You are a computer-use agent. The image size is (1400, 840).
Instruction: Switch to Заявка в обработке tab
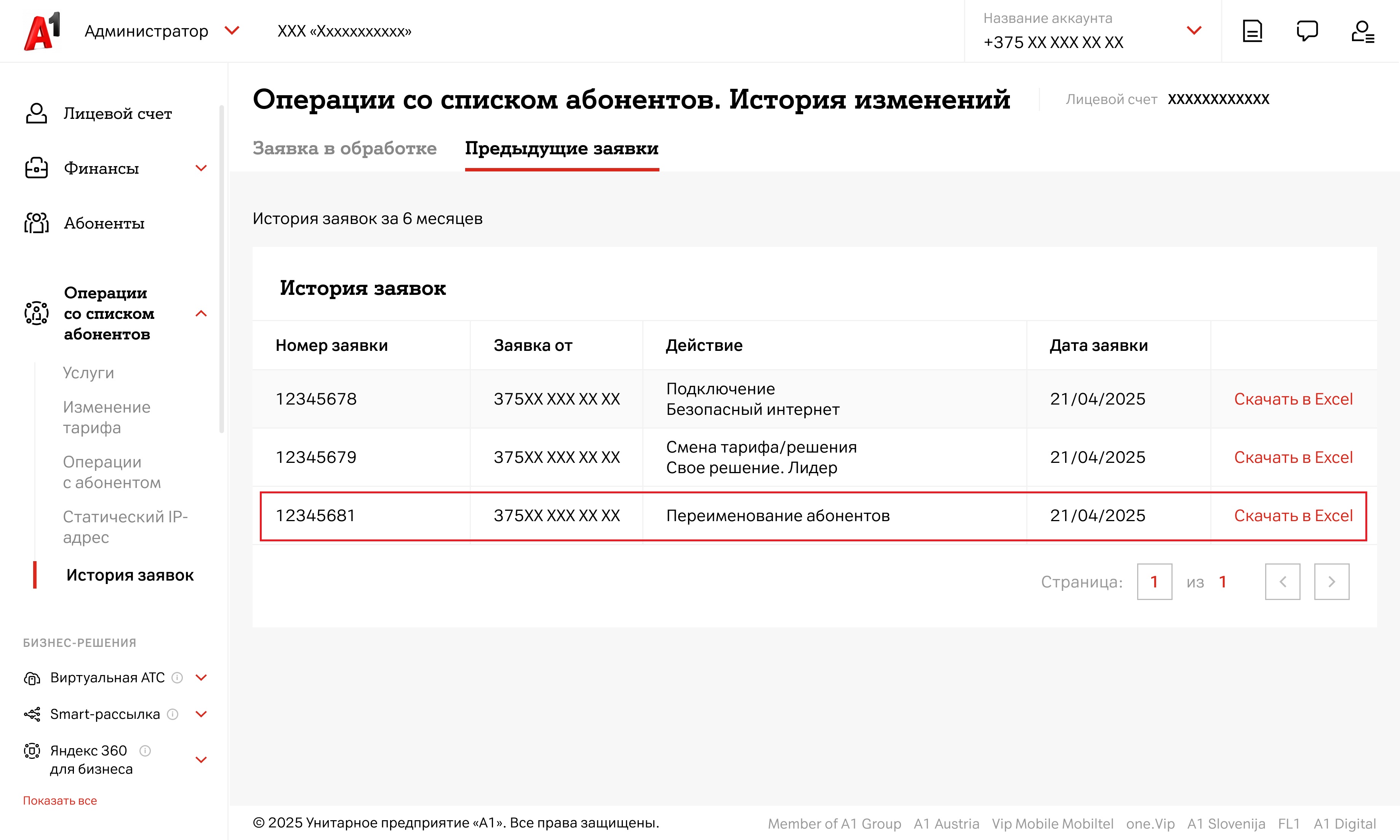coord(344,148)
